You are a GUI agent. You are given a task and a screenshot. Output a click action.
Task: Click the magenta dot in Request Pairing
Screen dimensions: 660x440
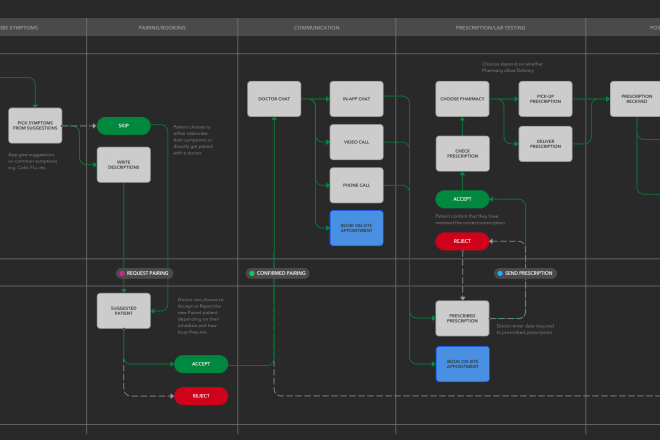pos(122,273)
